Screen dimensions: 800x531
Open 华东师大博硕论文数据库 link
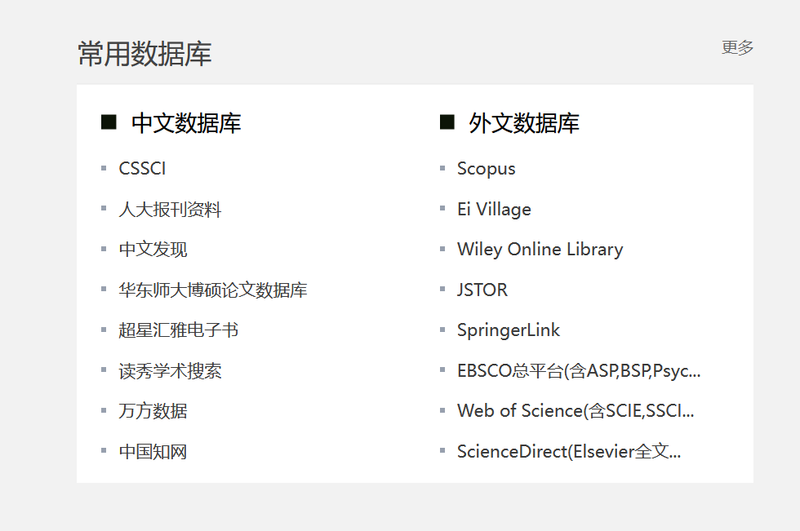coord(213,290)
